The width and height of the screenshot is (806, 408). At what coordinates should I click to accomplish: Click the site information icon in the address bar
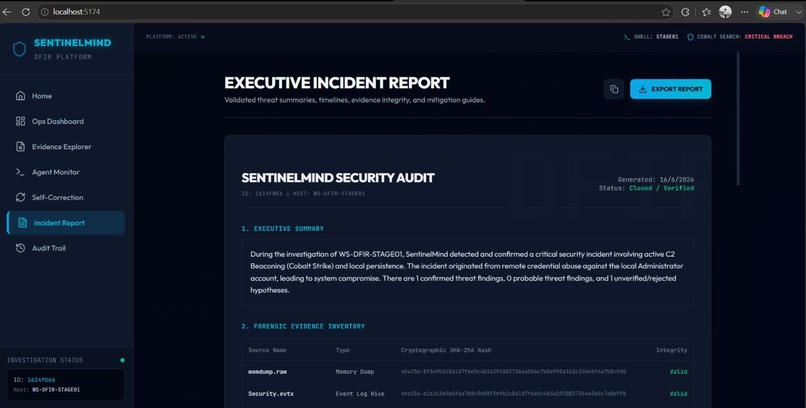tap(45, 12)
